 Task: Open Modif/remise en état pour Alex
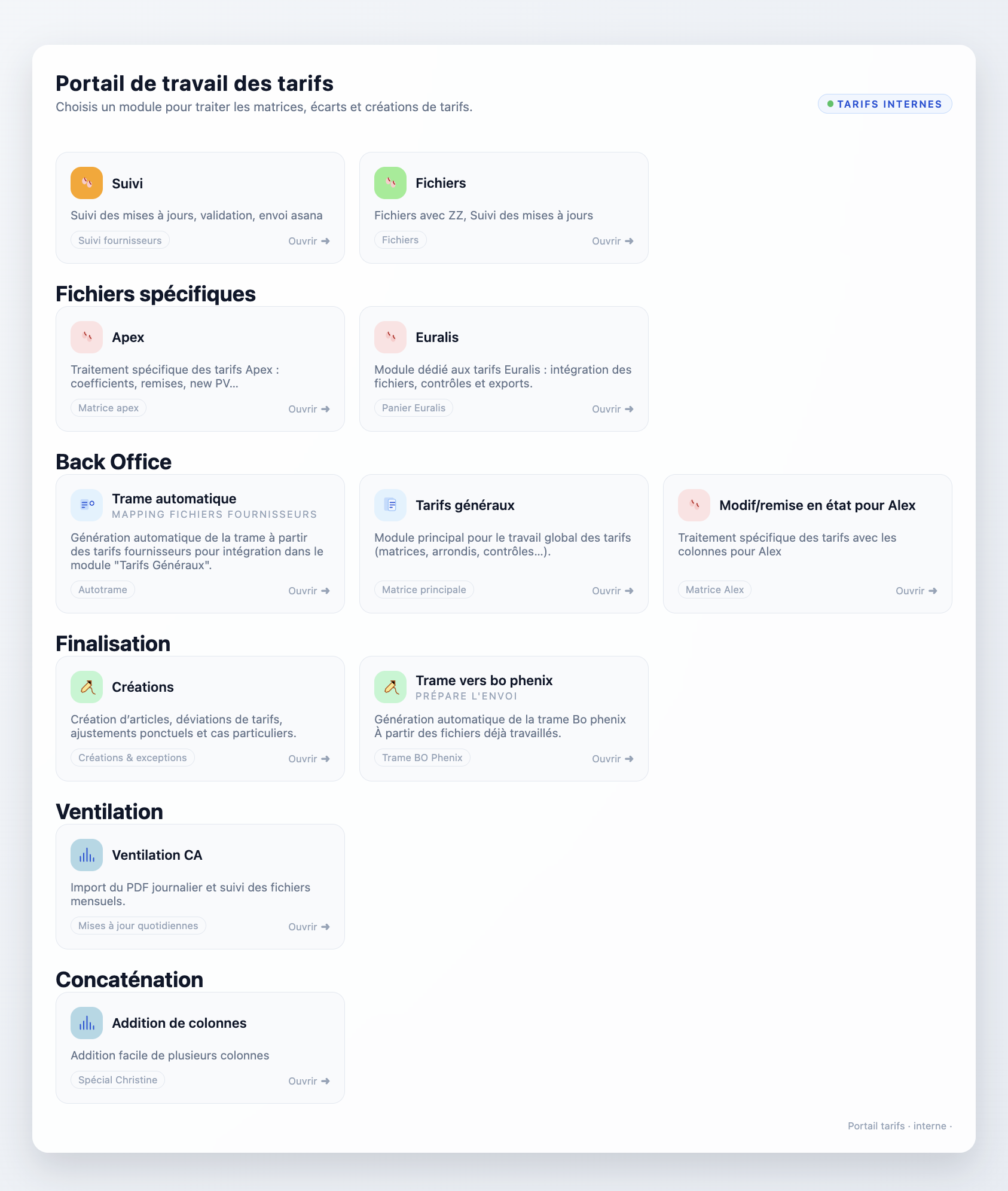[x=916, y=591]
